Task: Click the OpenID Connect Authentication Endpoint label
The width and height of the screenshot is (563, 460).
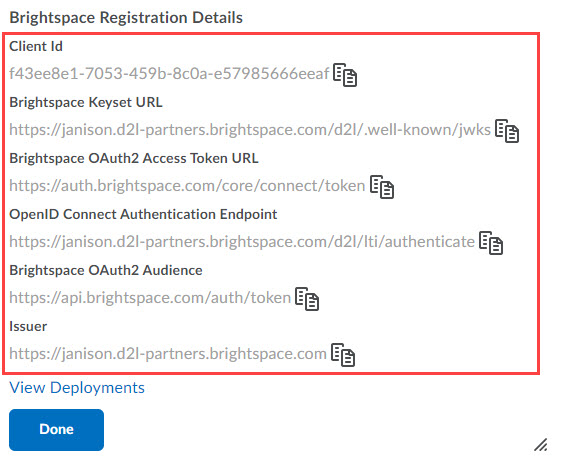Action: pos(143,214)
